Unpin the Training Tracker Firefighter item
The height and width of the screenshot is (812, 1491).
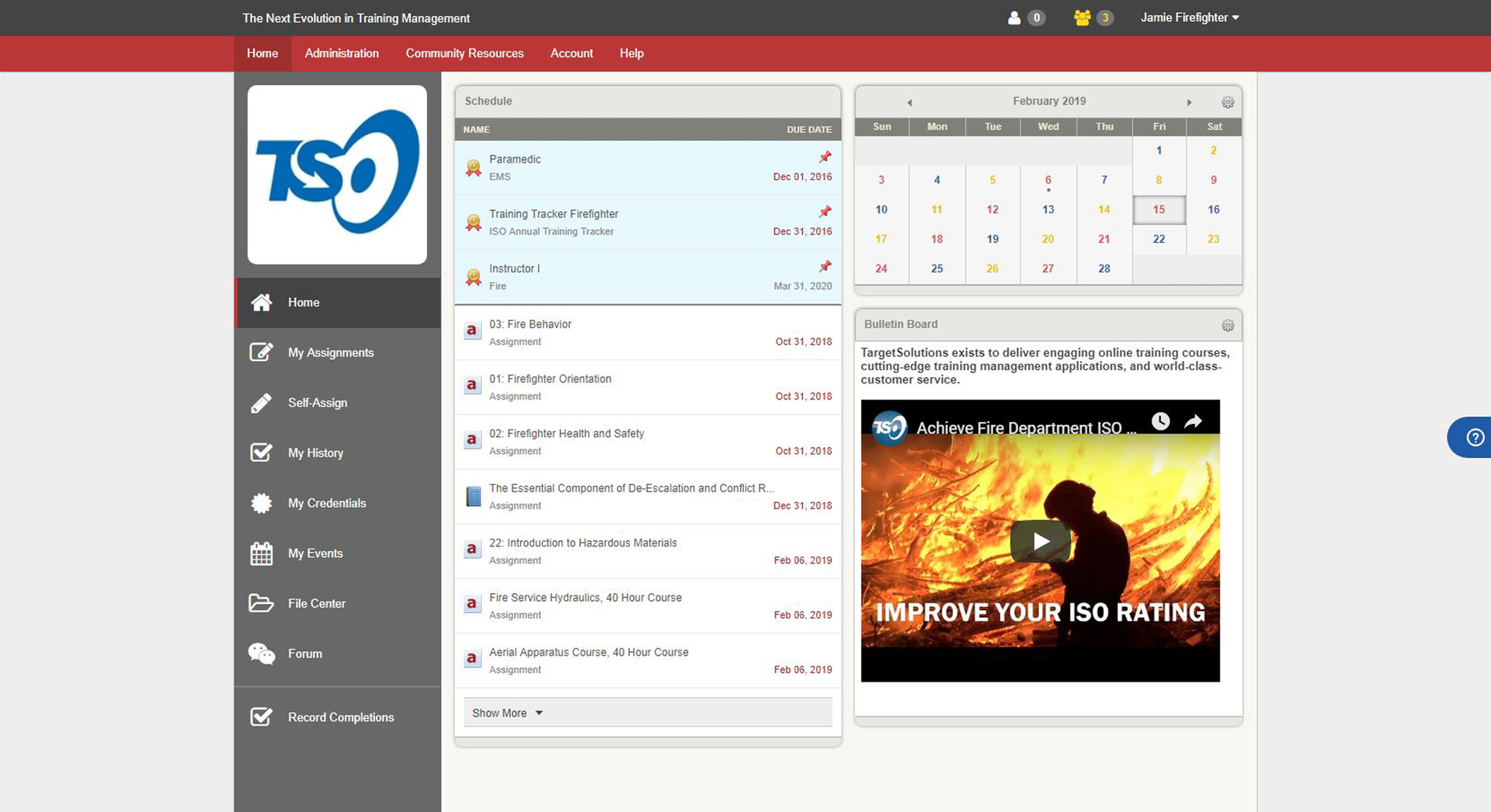(824, 211)
